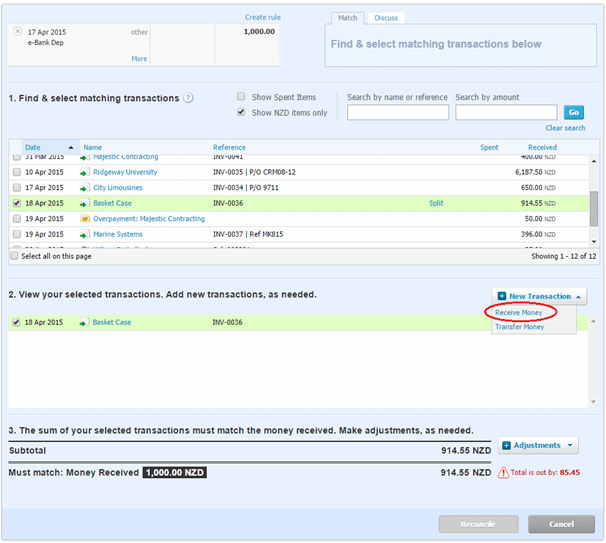Click the Reconcile button
This screenshot has height=543, width=606.
[478, 524]
